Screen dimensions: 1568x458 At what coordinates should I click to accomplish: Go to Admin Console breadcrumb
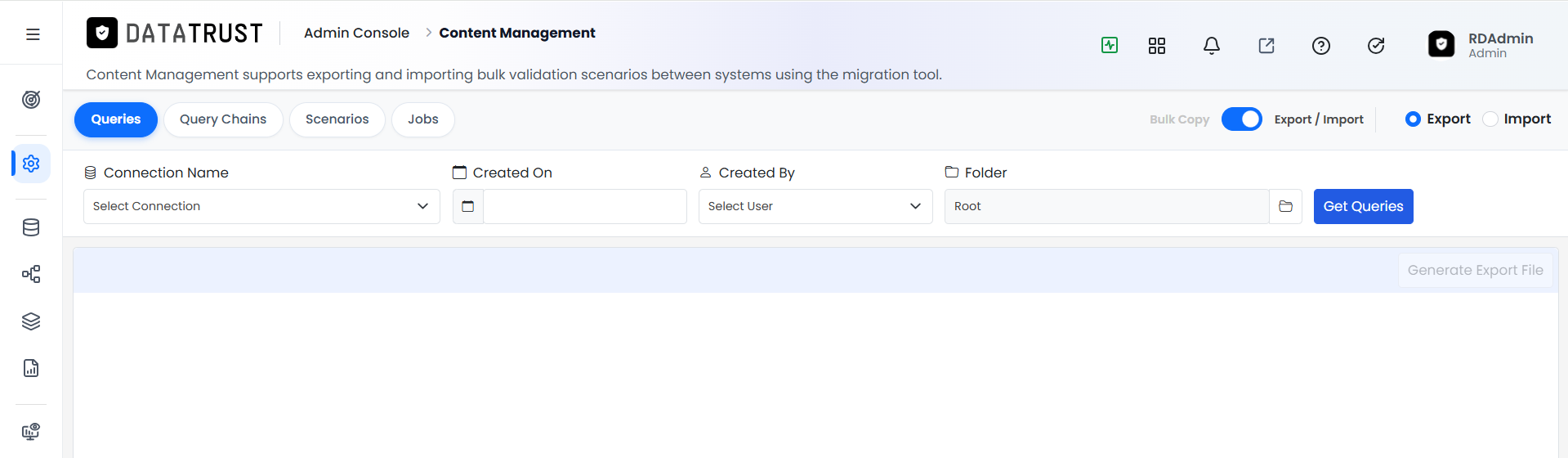pyautogui.click(x=356, y=33)
